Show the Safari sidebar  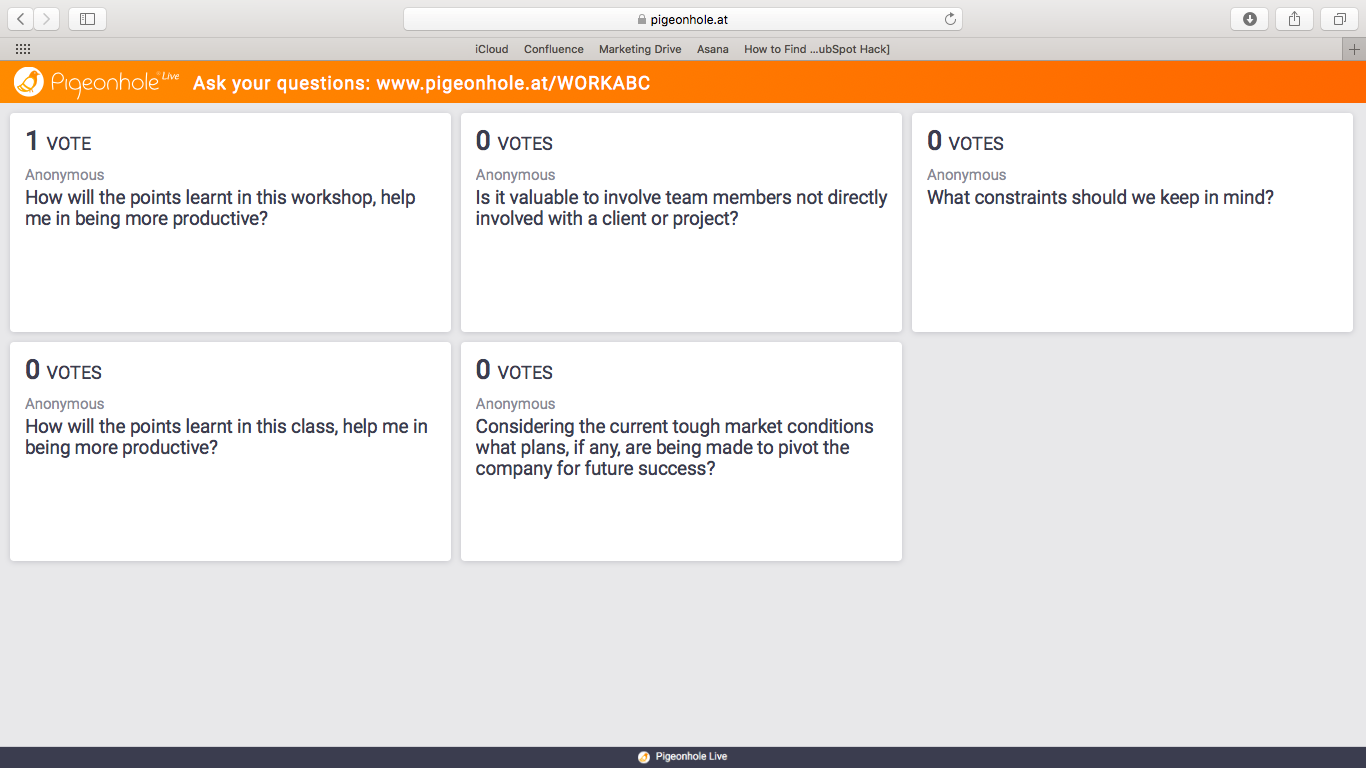(x=87, y=19)
